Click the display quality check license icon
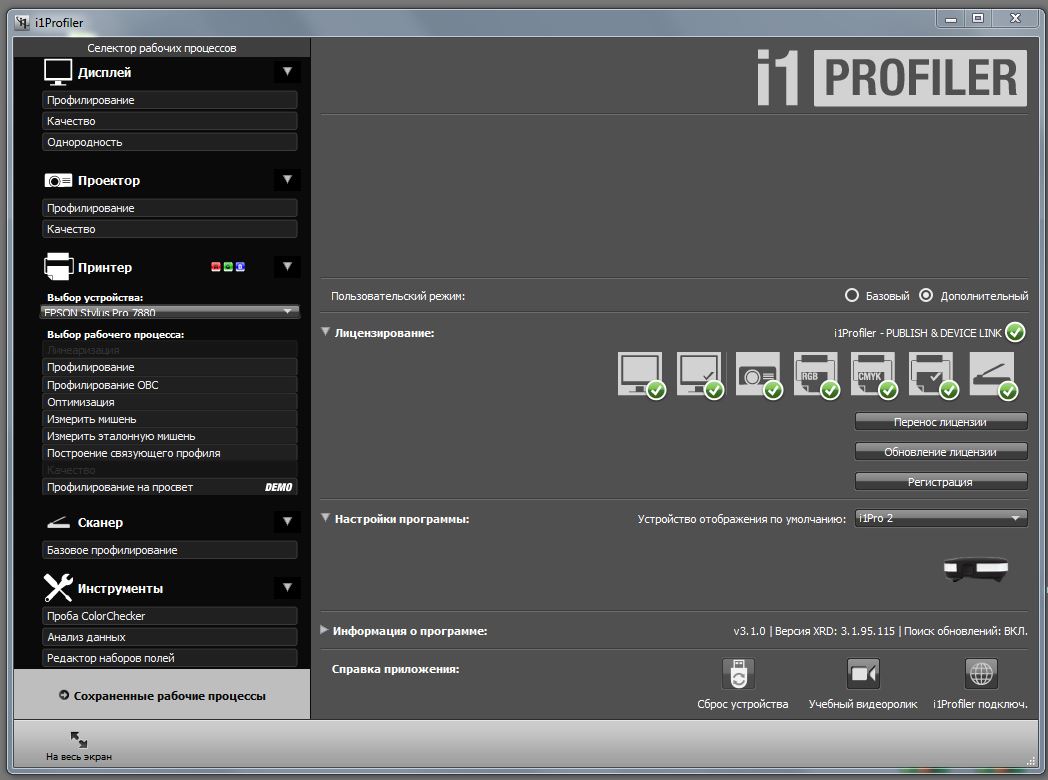The height and width of the screenshot is (780, 1048). (x=700, y=375)
